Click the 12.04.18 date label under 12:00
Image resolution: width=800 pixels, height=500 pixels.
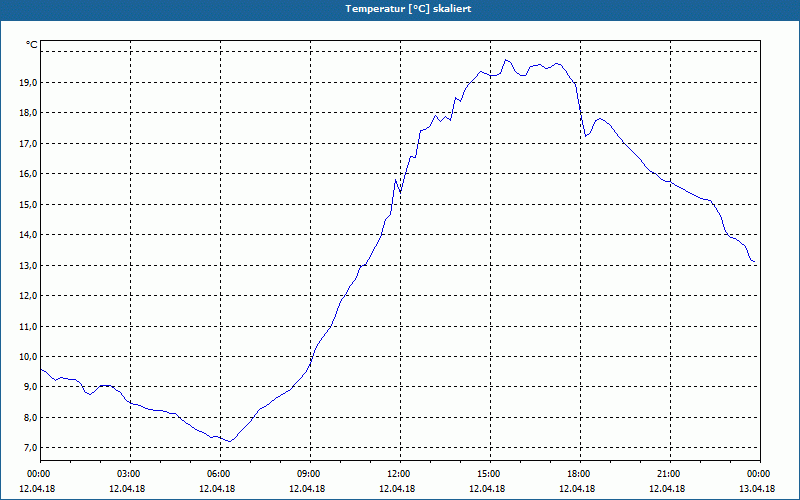[397, 489]
